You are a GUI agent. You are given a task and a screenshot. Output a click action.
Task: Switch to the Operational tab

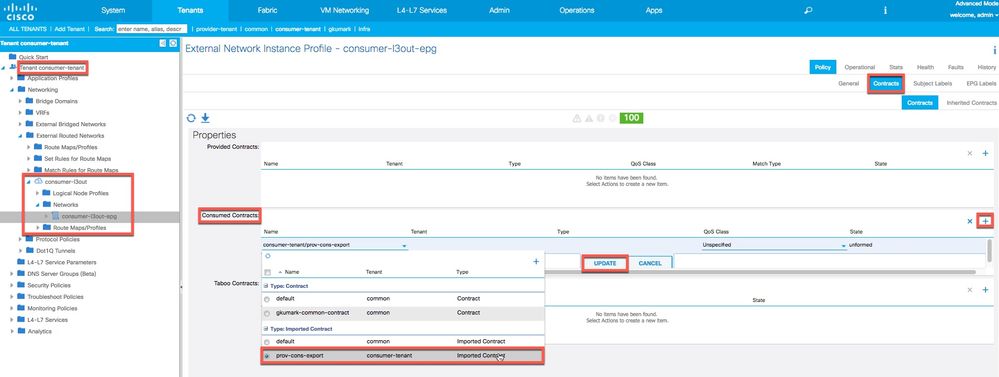point(859,67)
